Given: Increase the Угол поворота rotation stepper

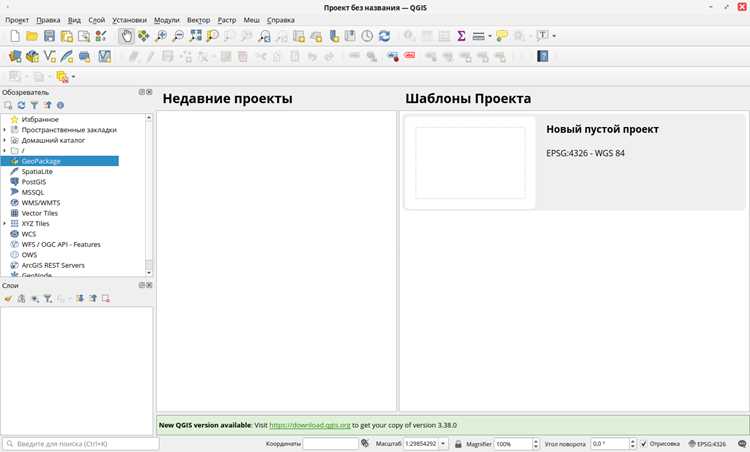Looking at the screenshot, I should pyautogui.click(x=632, y=441).
